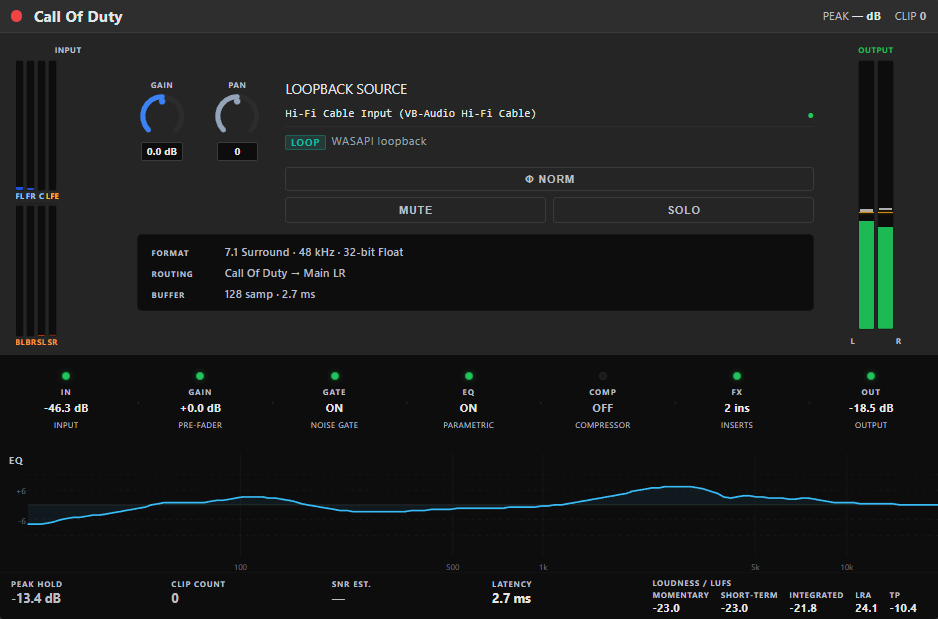Select the Hi-Fi Cable Input source field
Screen dimensions: 938x619
click(x=549, y=114)
